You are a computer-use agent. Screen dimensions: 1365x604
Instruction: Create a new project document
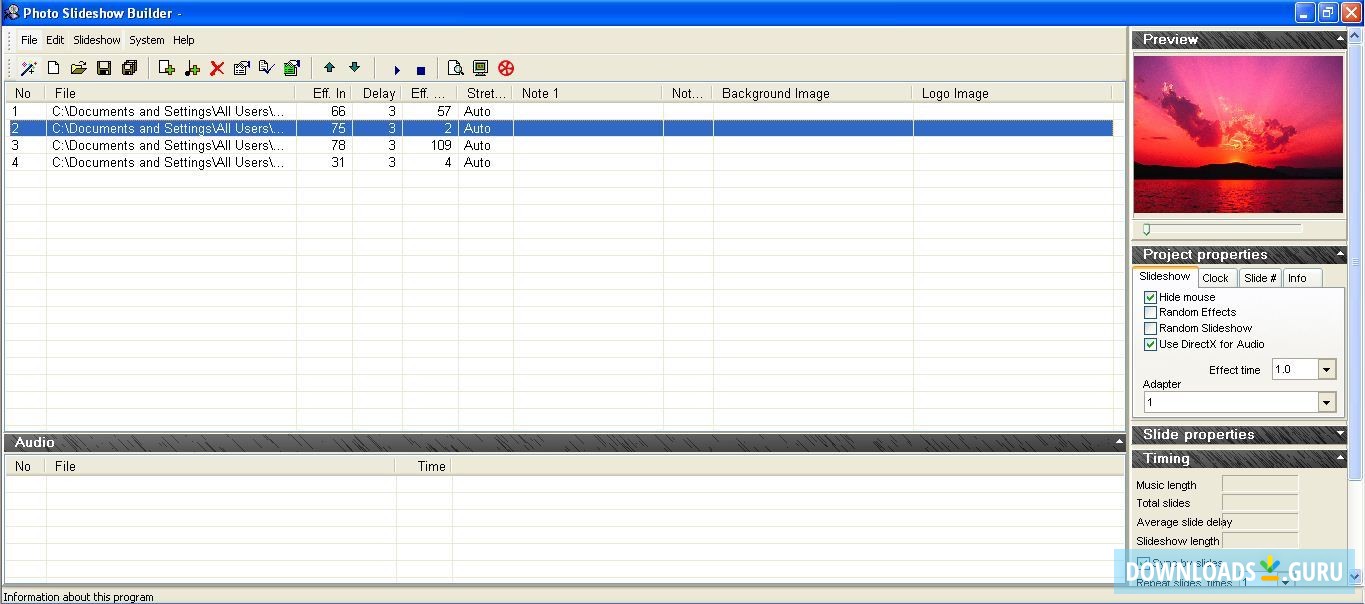pyautogui.click(x=53, y=68)
